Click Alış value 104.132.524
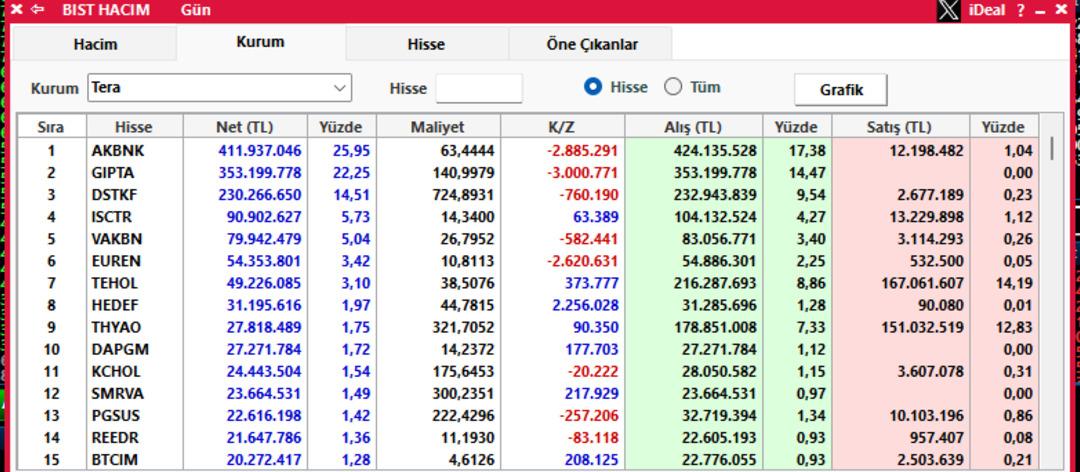Viewport: 1080px width, 472px height. [715, 217]
